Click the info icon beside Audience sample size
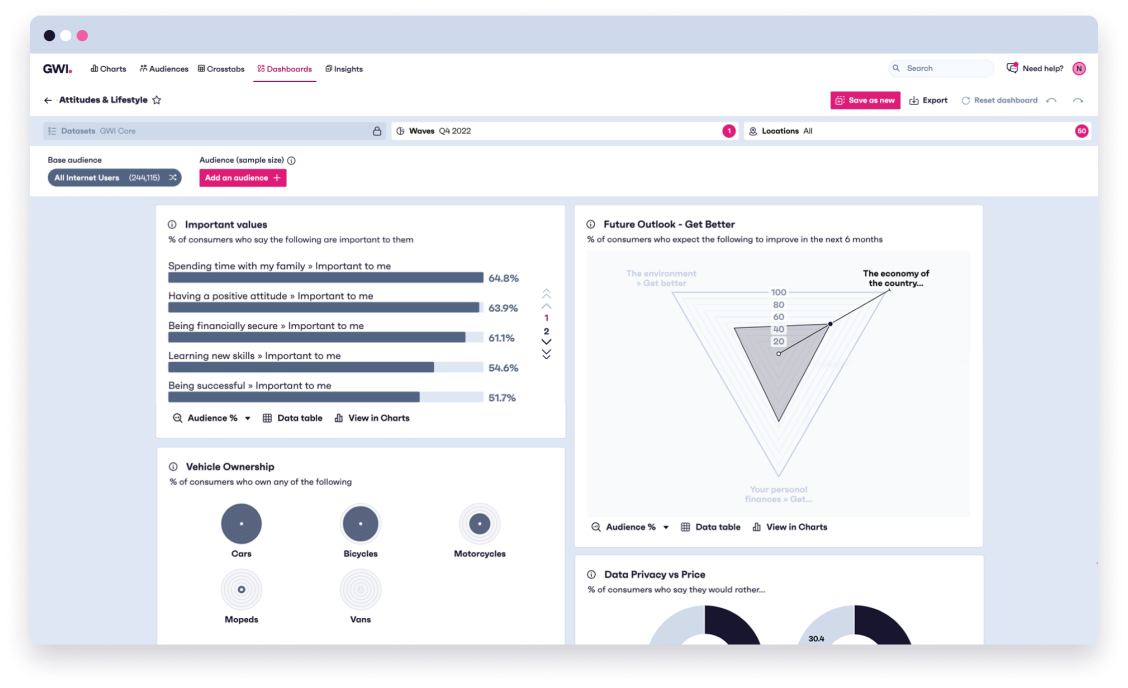The height and width of the screenshot is (688, 1128). click(290, 159)
